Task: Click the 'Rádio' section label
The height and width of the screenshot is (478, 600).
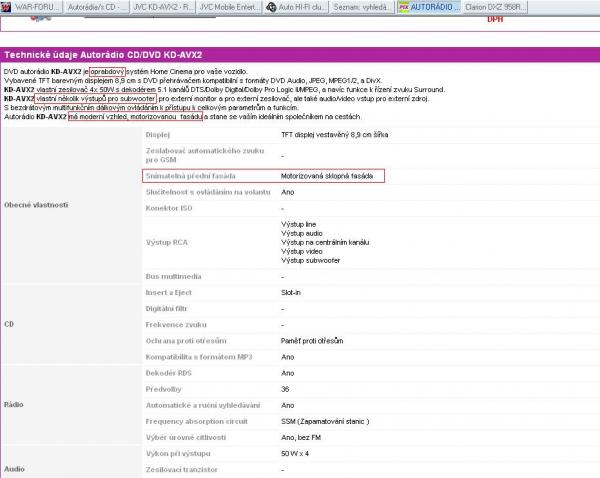Action: (15, 405)
